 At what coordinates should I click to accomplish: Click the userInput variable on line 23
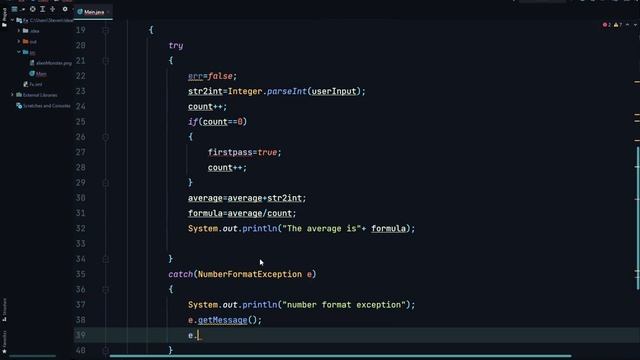click(334, 91)
